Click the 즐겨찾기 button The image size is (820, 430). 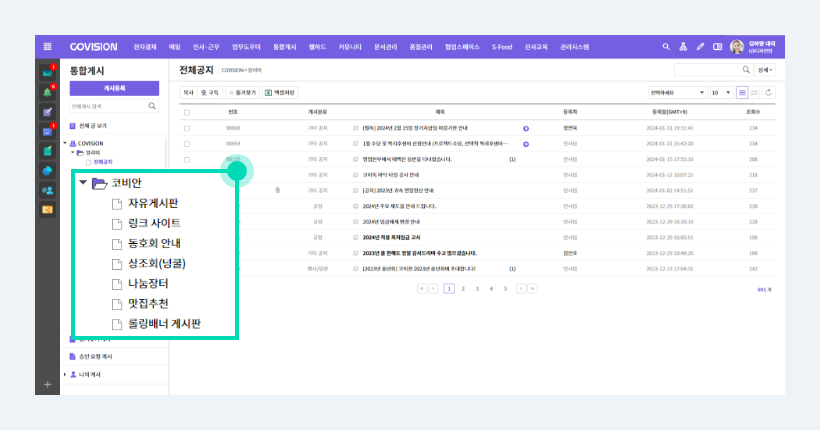click(242, 93)
